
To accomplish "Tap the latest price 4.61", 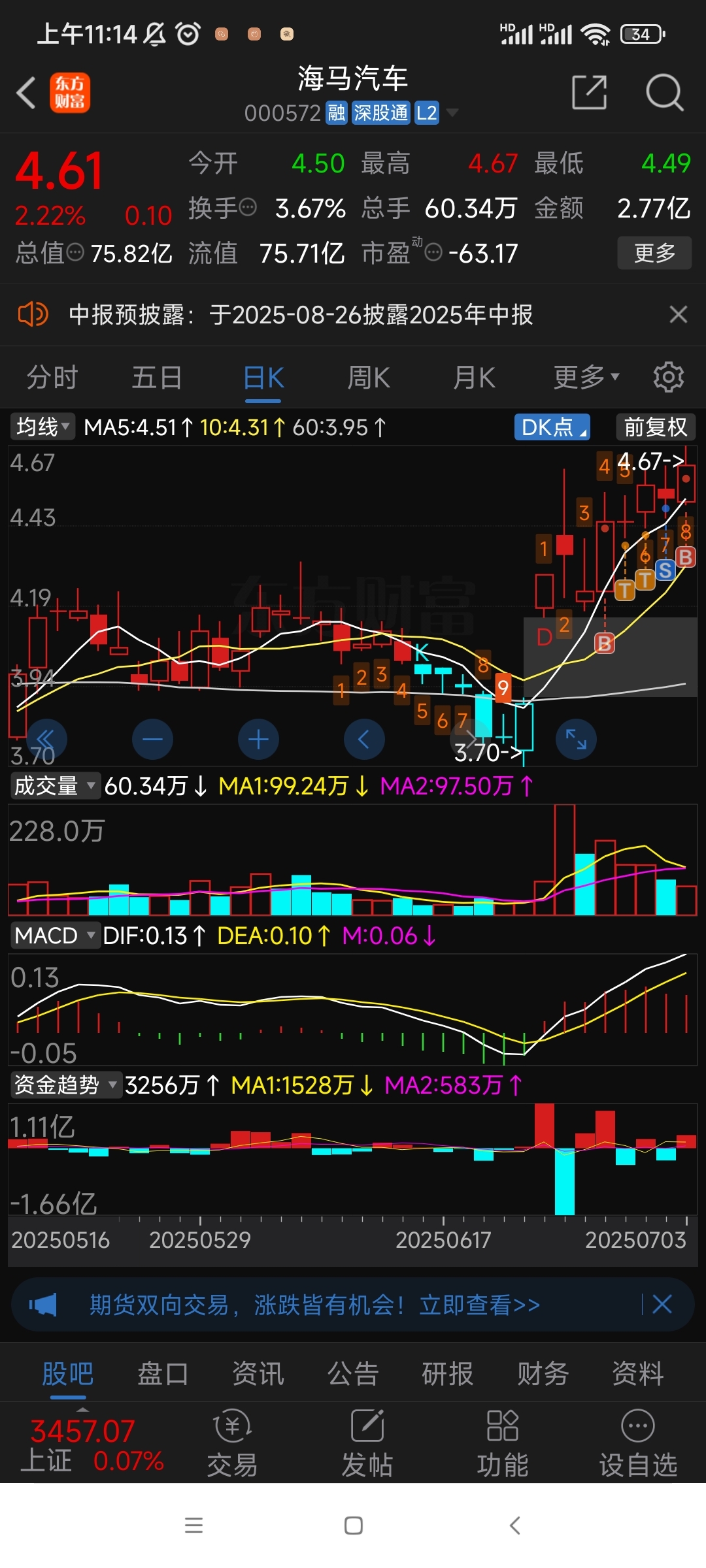I will [x=59, y=171].
